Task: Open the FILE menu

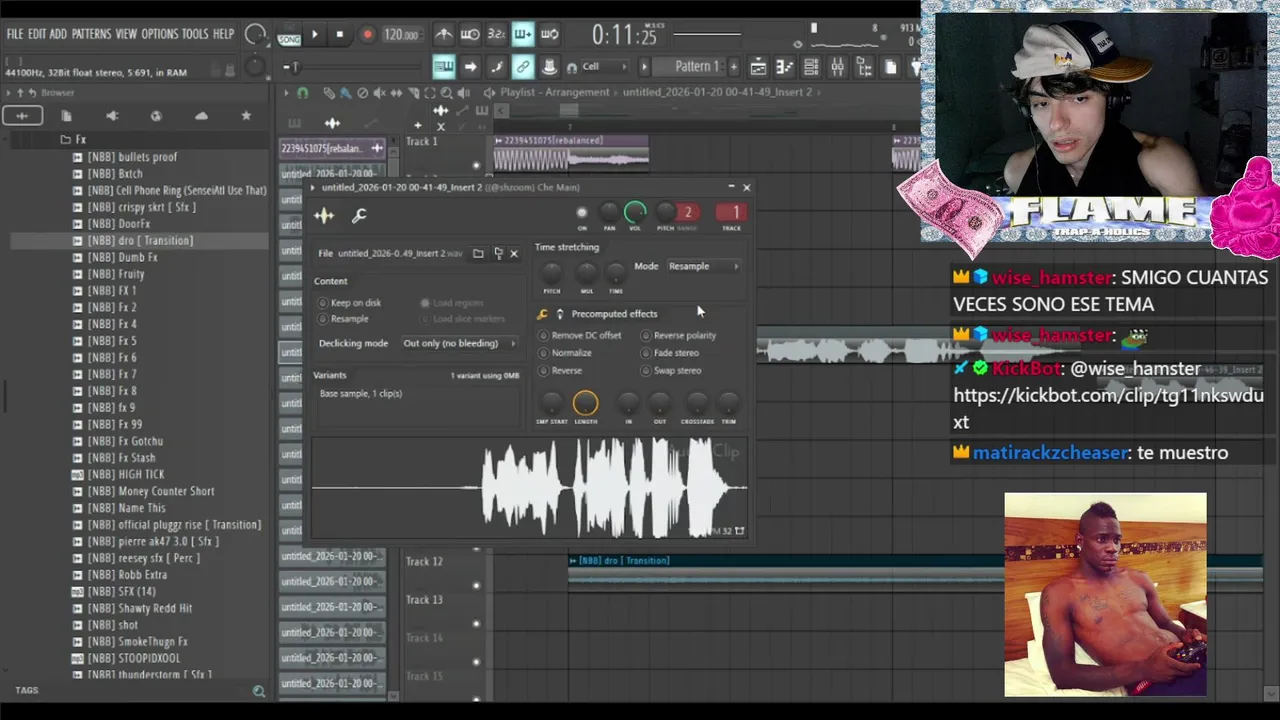Action: click(14, 34)
